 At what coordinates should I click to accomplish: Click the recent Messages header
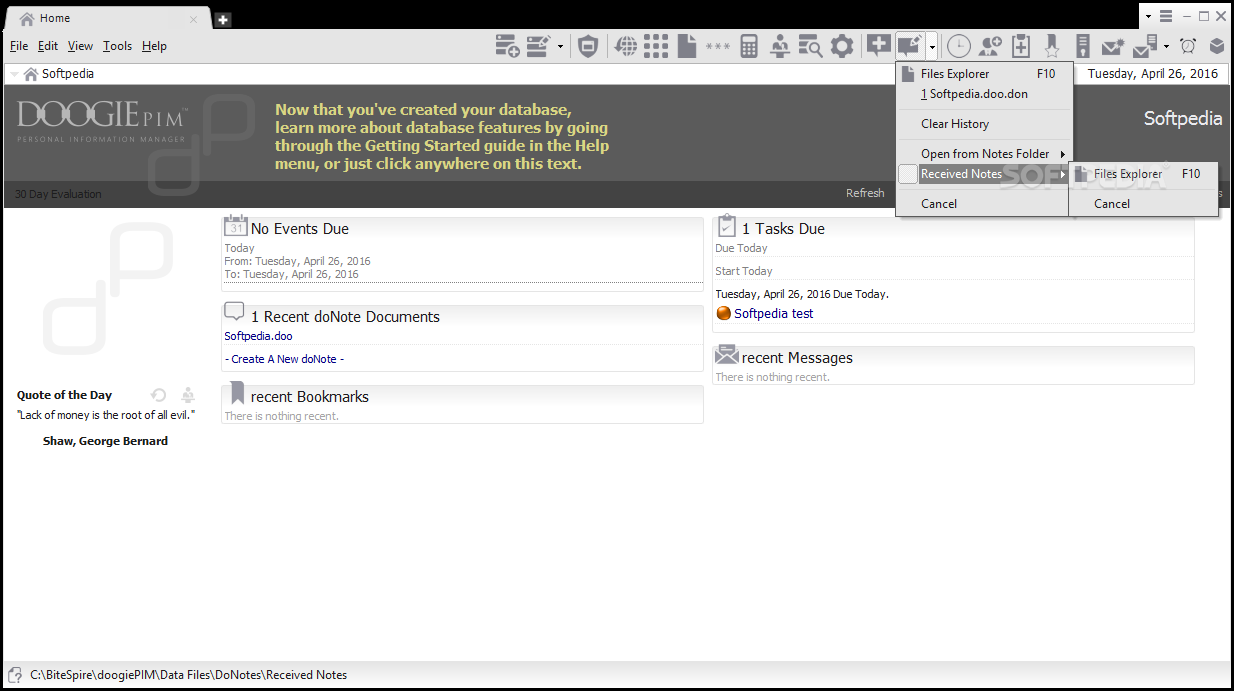click(x=797, y=358)
